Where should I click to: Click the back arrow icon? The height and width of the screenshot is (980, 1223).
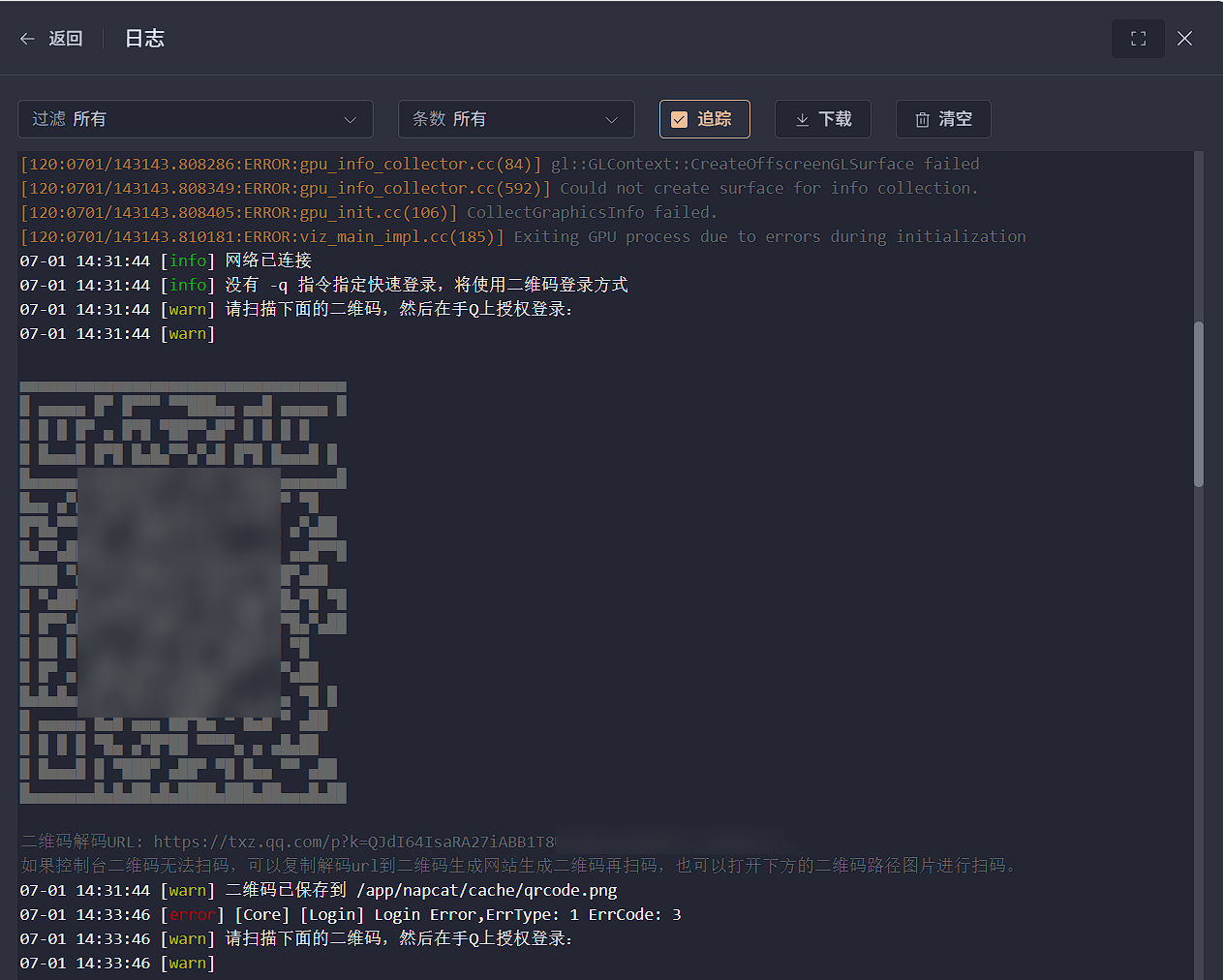click(x=27, y=39)
